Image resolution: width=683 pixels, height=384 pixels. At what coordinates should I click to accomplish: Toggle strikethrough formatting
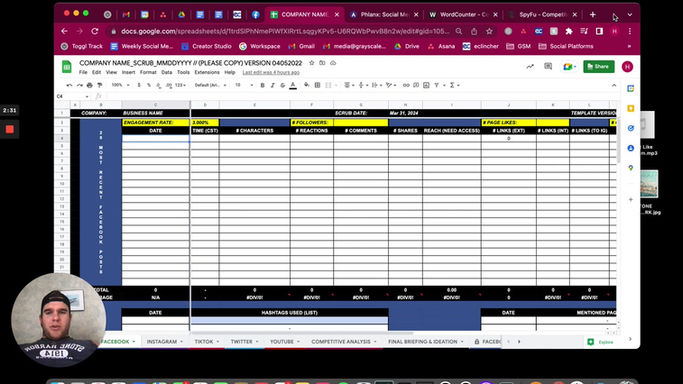tap(283, 85)
